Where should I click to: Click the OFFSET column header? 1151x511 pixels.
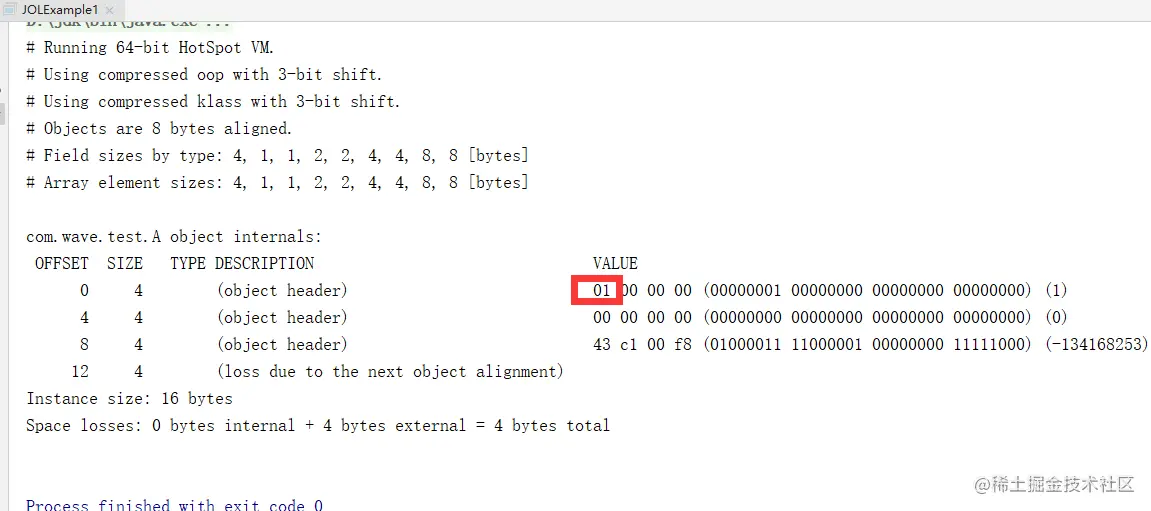(x=62, y=264)
